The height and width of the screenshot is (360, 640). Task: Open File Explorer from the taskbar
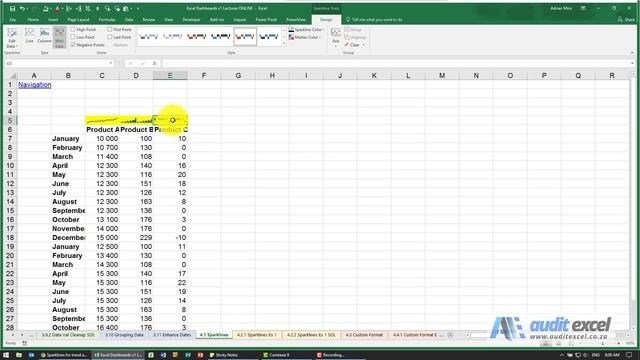[x=19, y=355]
